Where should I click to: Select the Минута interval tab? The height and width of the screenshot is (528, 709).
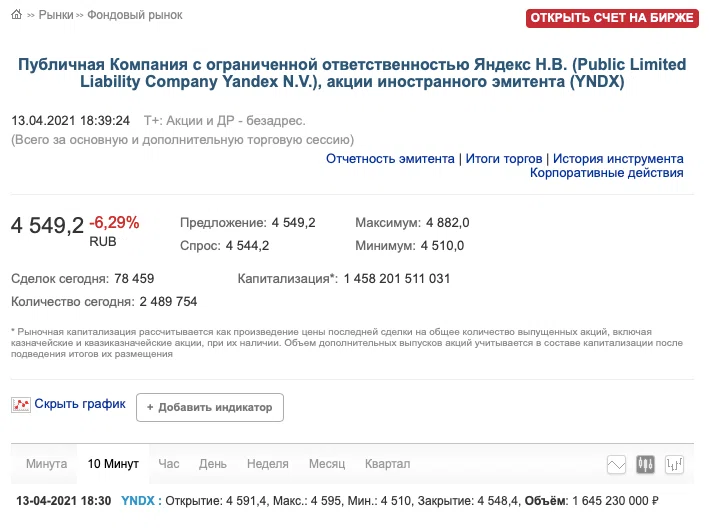coord(47,464)
